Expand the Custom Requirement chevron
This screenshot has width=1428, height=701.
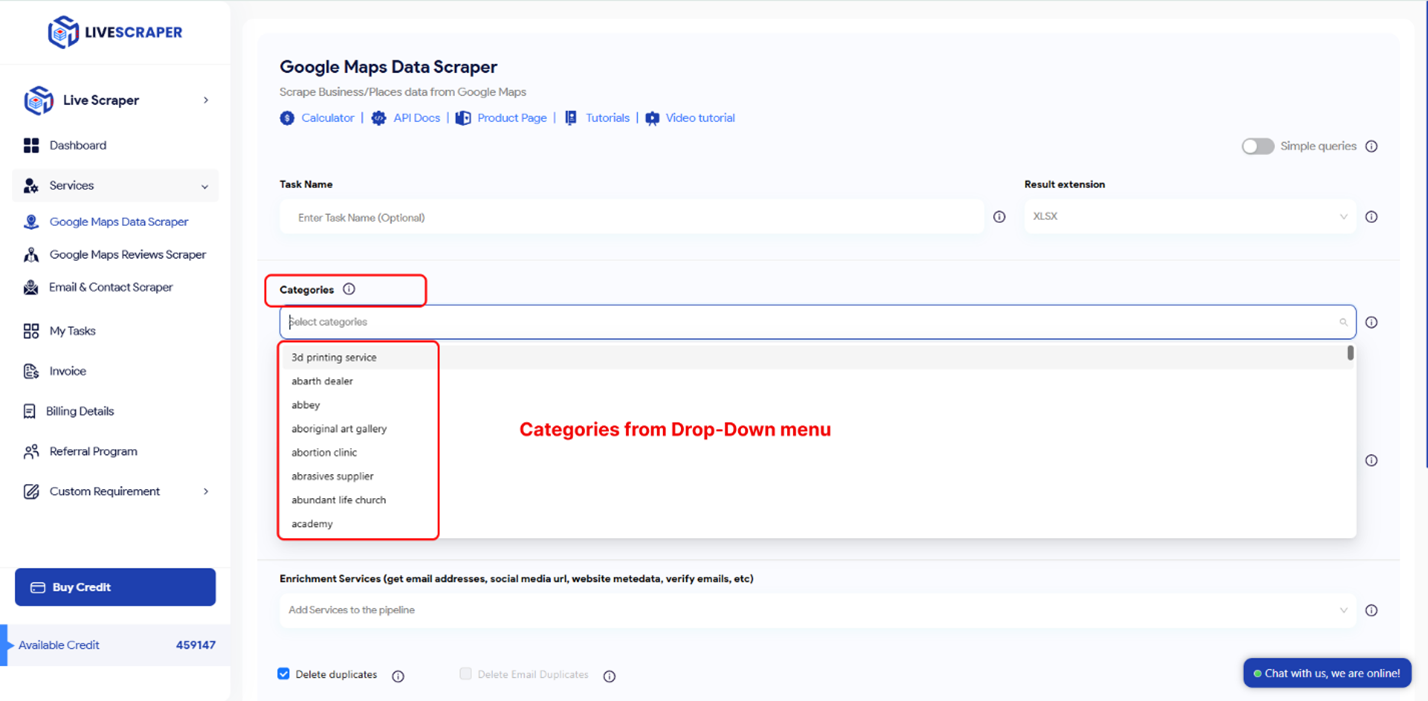point(206,491)
